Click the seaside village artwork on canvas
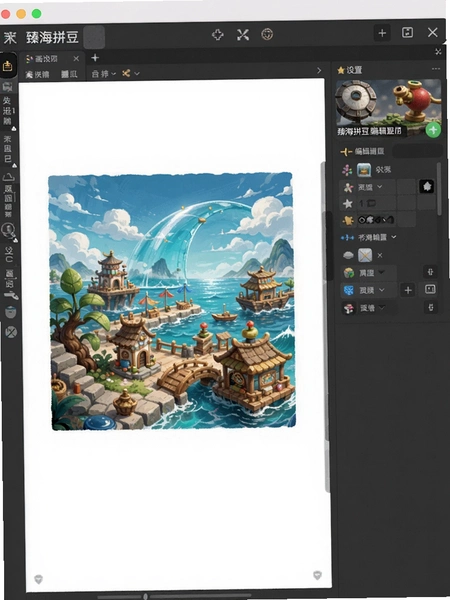This screenshot has height=600, width=450. [x=172, y=302]
